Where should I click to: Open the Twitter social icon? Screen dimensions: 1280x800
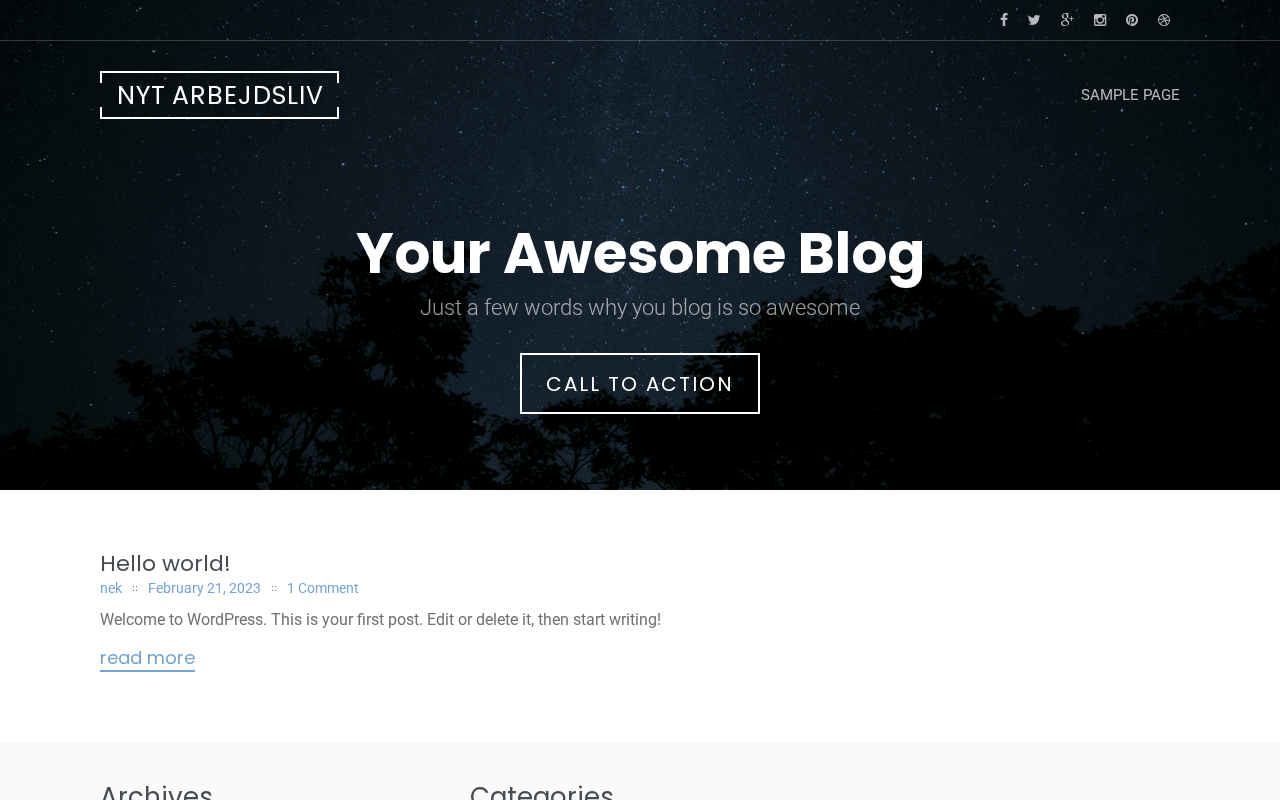pyautogui.click(x=1034, y=20)
